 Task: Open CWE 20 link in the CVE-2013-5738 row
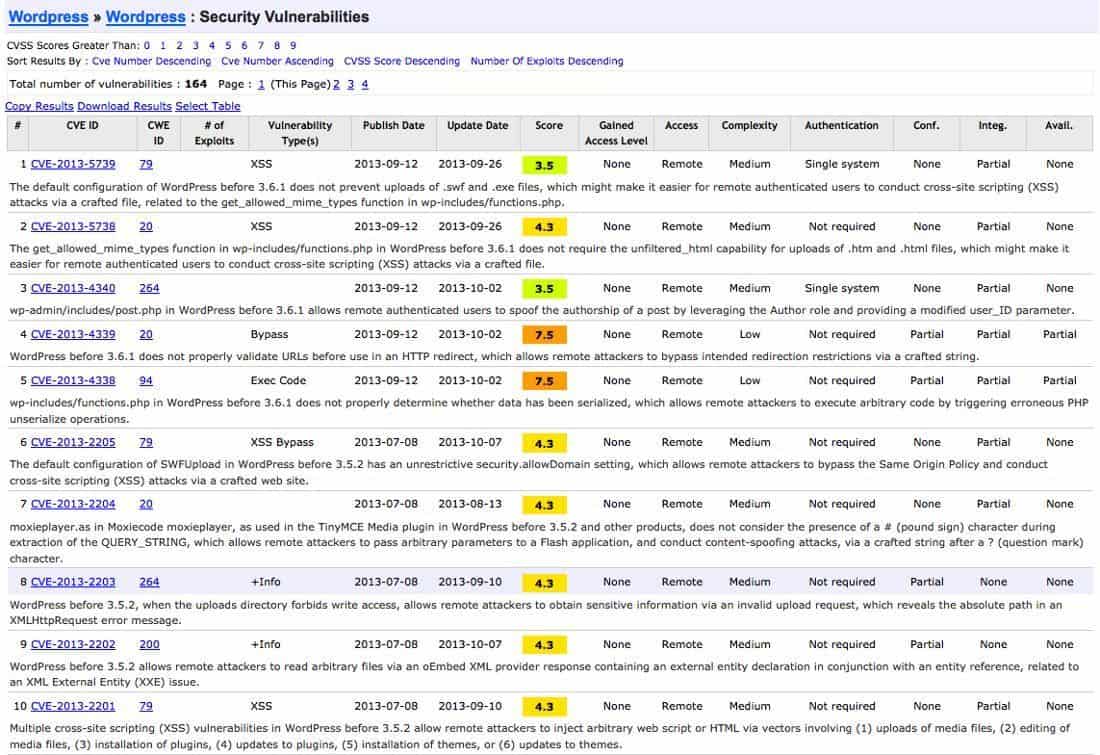point(146,227)
